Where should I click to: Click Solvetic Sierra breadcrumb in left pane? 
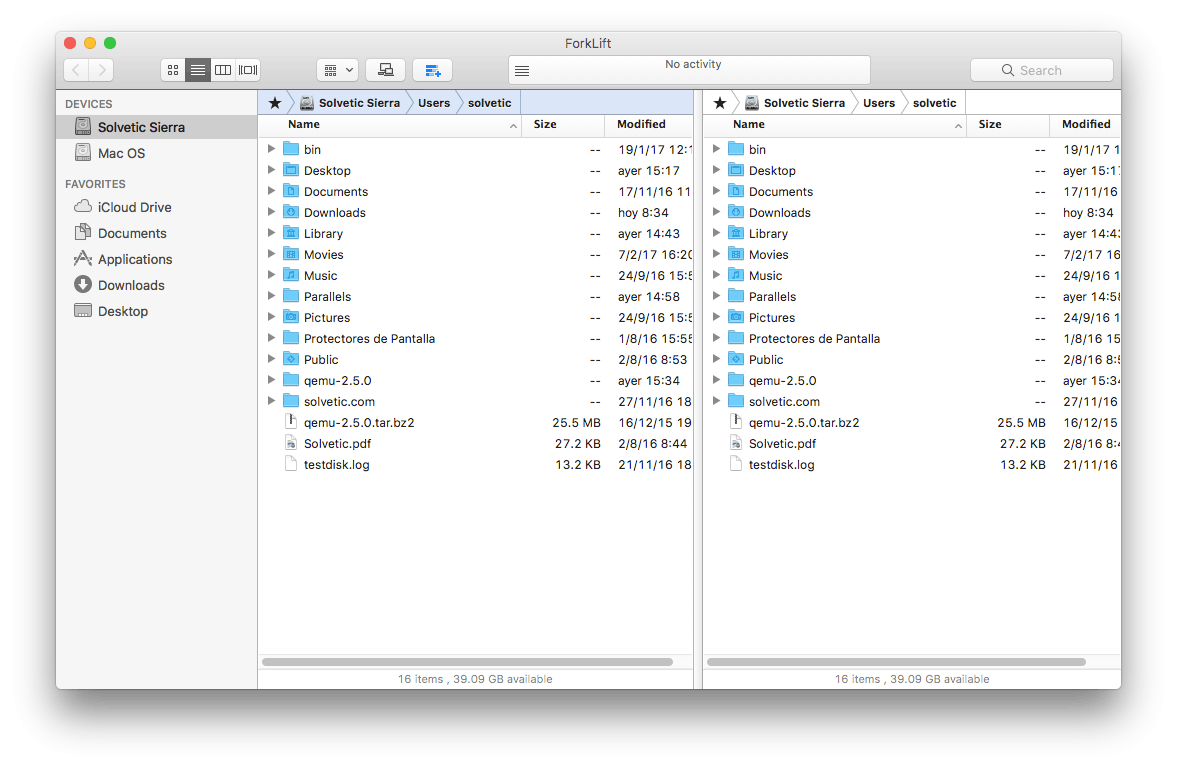click(351, 103)
